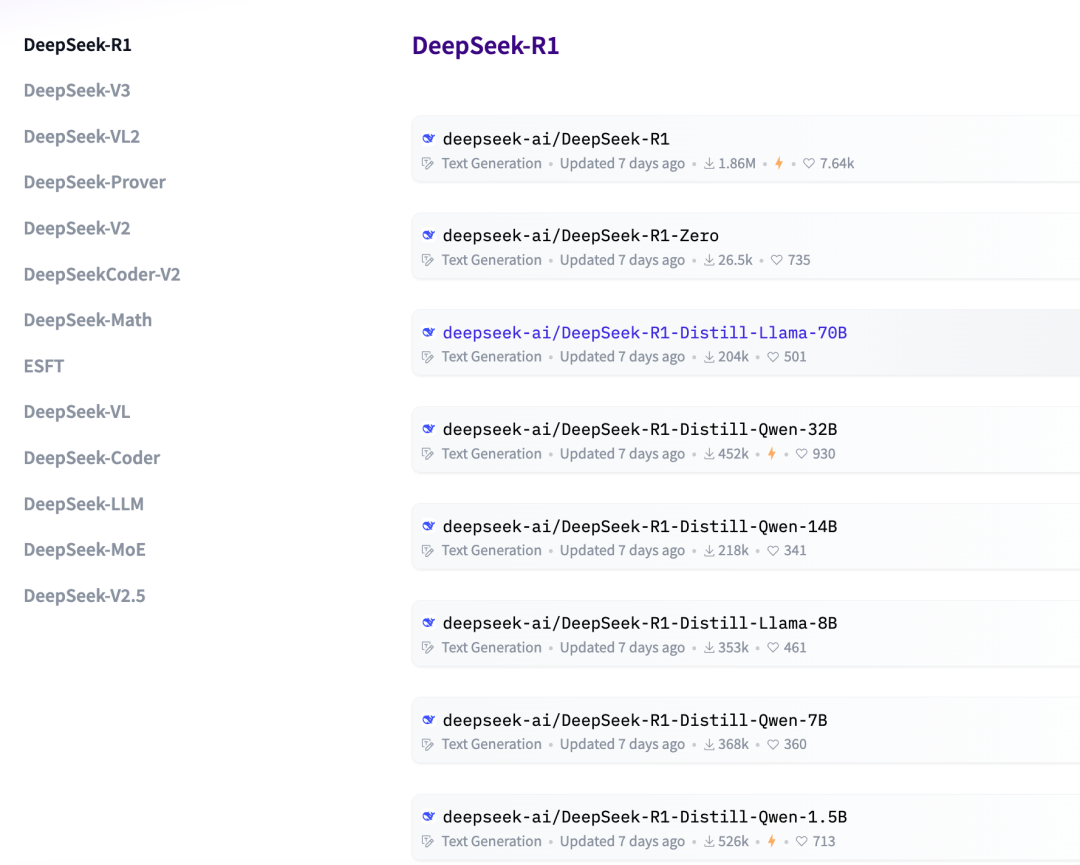Click the lightning bolt icon on DeepSeek-R1-Distill-Qwen-1.5B

click(772, 841)
